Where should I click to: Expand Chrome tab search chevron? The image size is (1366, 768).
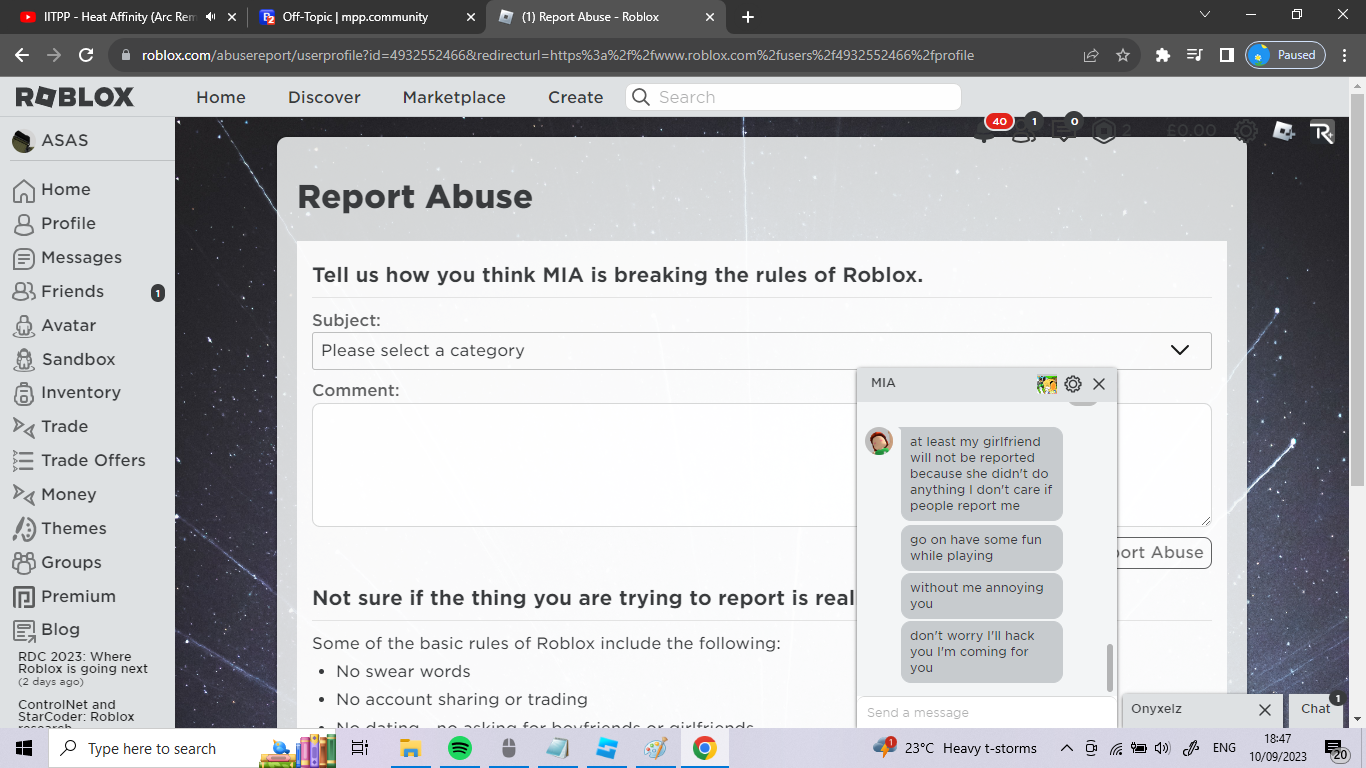pyautogui.click(x=1205, y=15)
